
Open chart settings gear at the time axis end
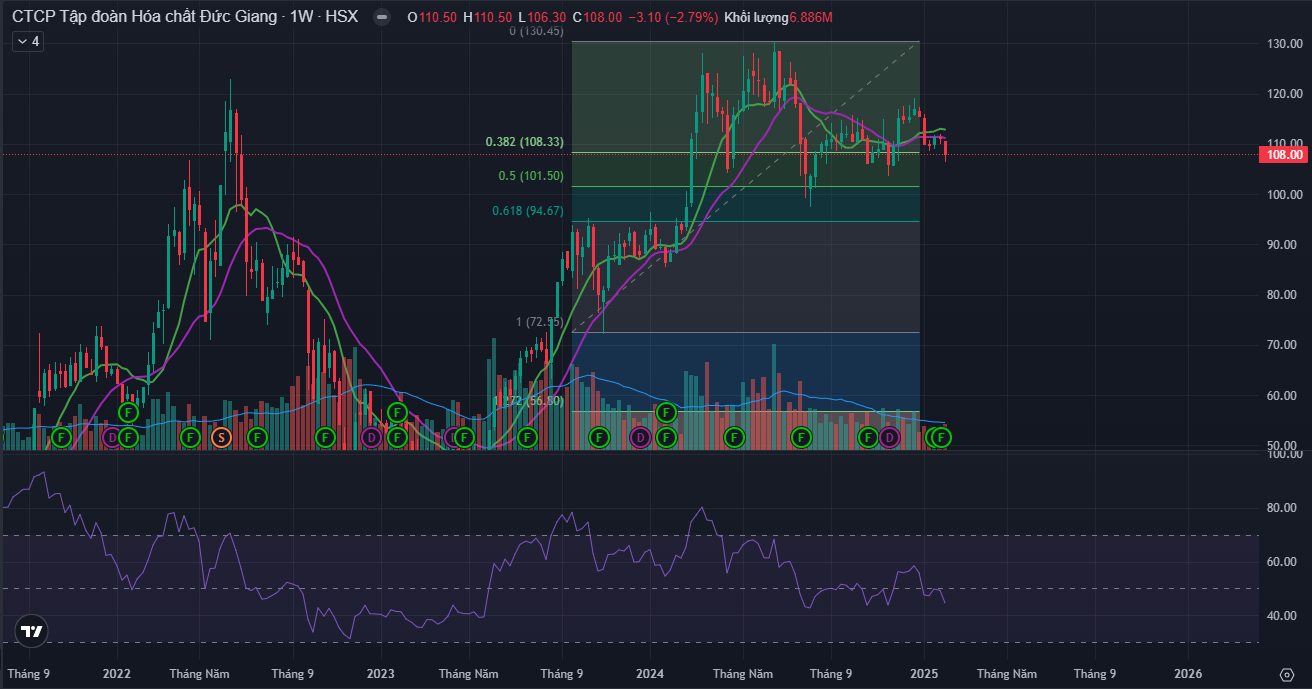pos(1286,674)
